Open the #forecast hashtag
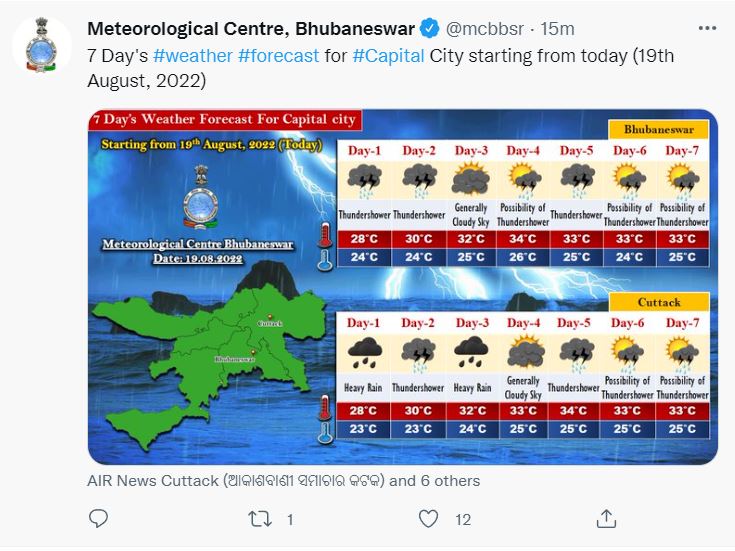 point(278,56)
